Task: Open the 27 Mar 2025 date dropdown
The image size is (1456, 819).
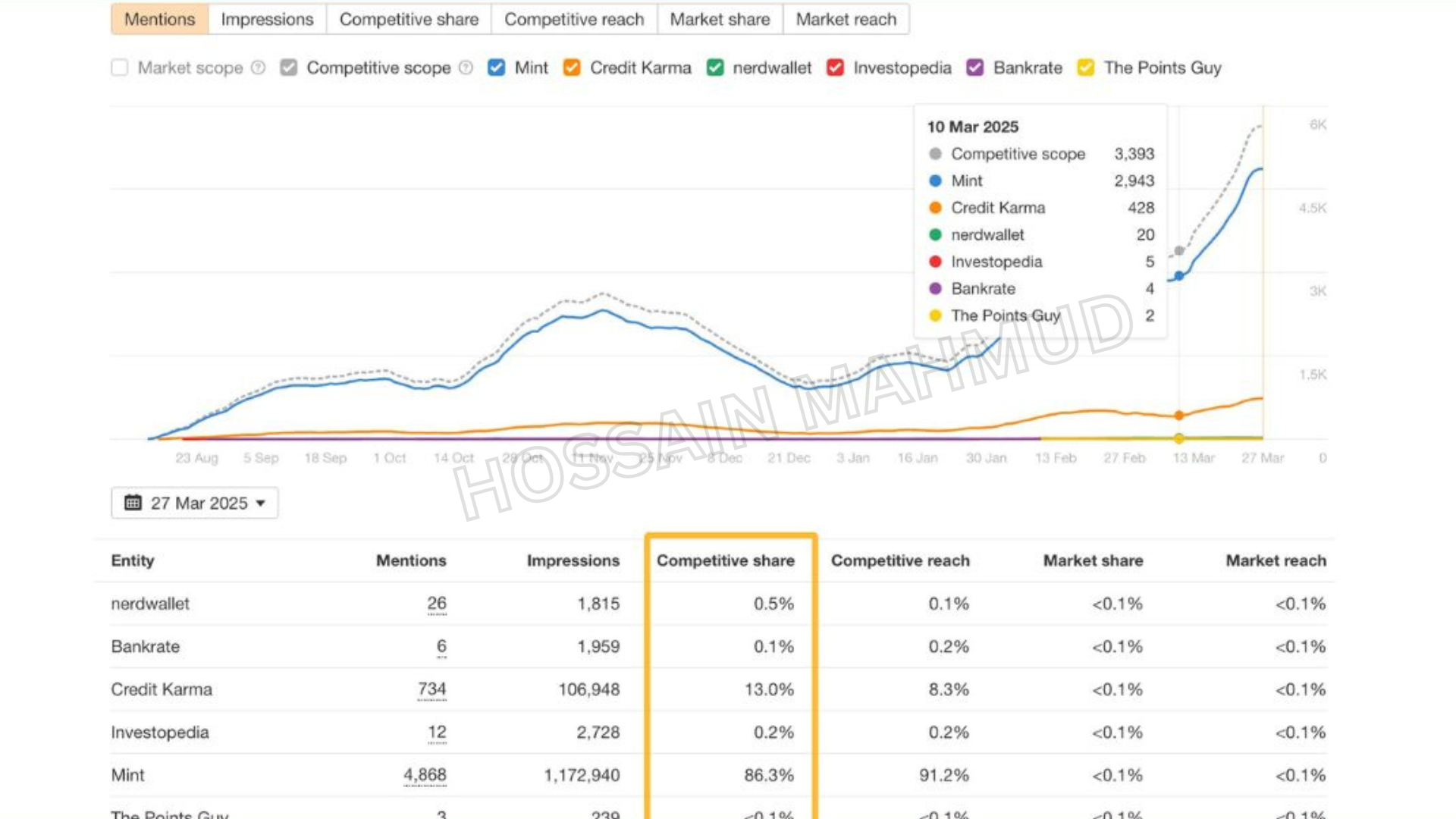Action: tap(195, 503)
